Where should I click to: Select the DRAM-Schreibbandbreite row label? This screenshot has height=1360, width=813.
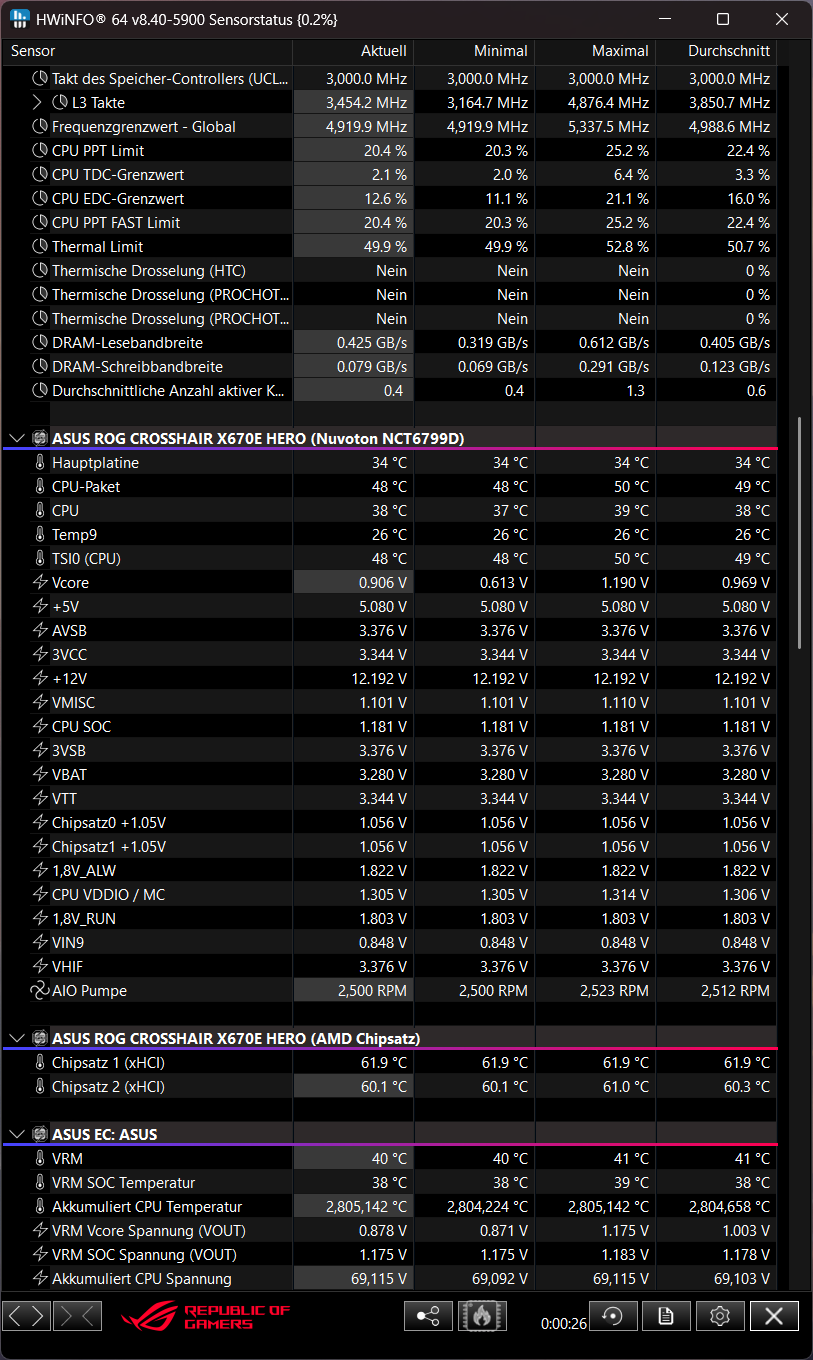(x=137, y=367)
